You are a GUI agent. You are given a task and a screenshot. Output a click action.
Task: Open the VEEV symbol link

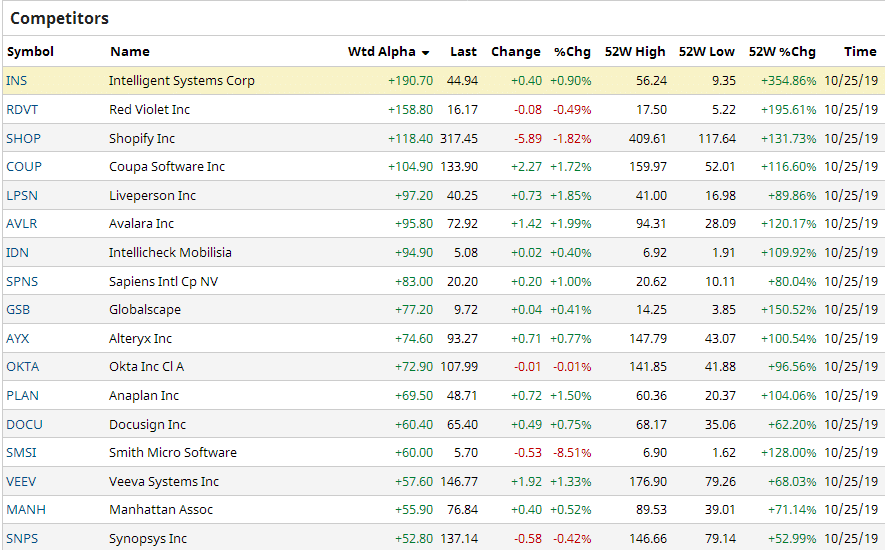(21, 482)
